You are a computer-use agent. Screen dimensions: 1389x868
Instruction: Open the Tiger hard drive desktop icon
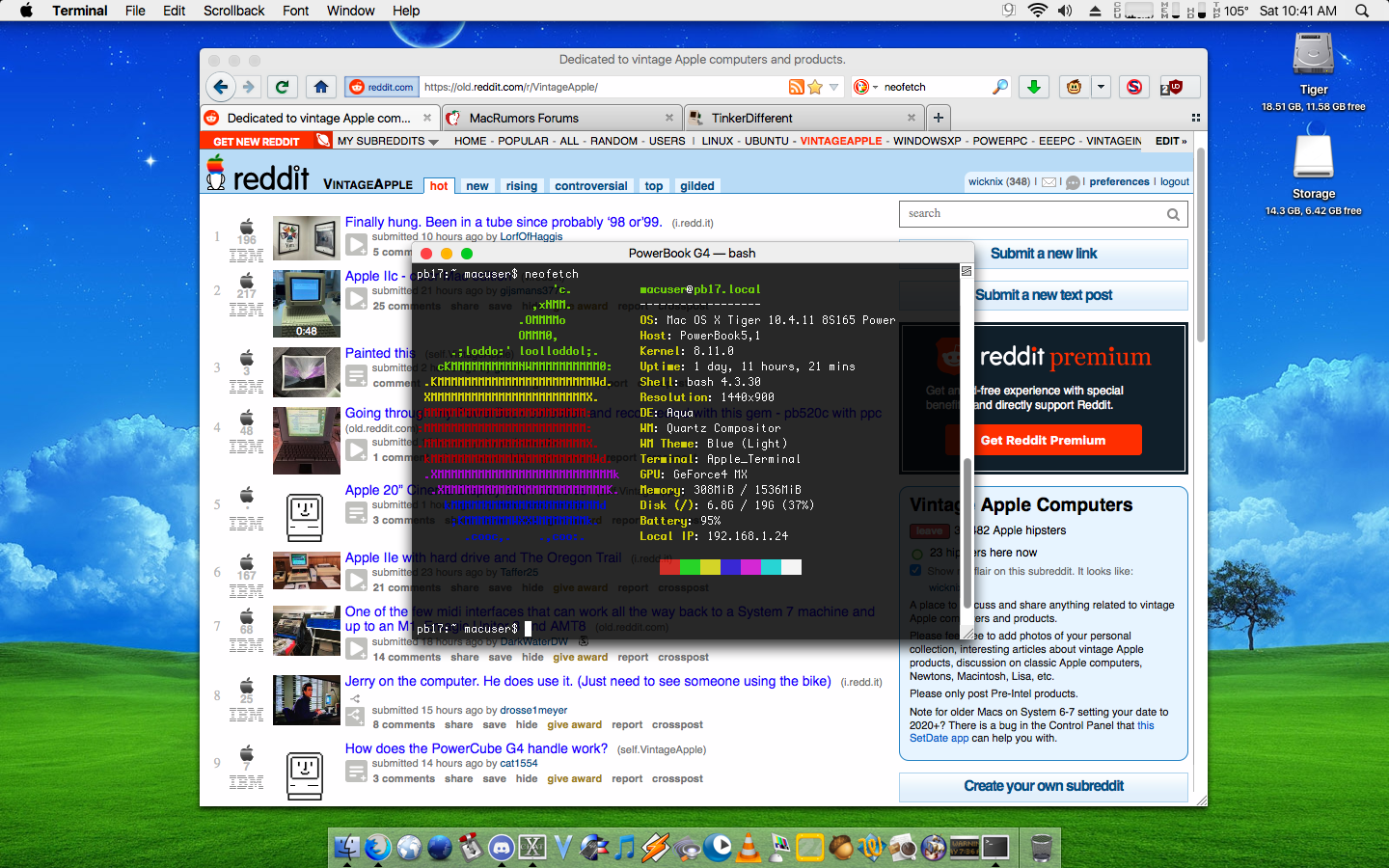pyautogui.click(x=1313, y=54)
